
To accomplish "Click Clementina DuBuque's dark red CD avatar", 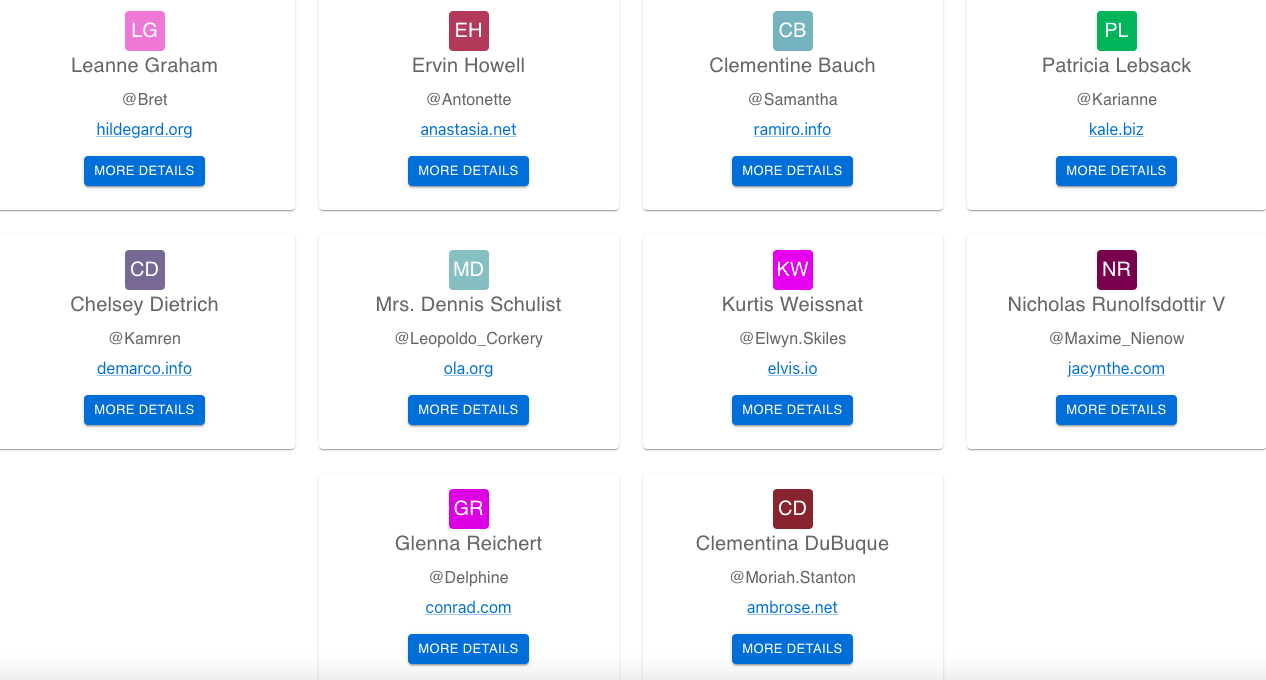I will click(x=793, y=509).
